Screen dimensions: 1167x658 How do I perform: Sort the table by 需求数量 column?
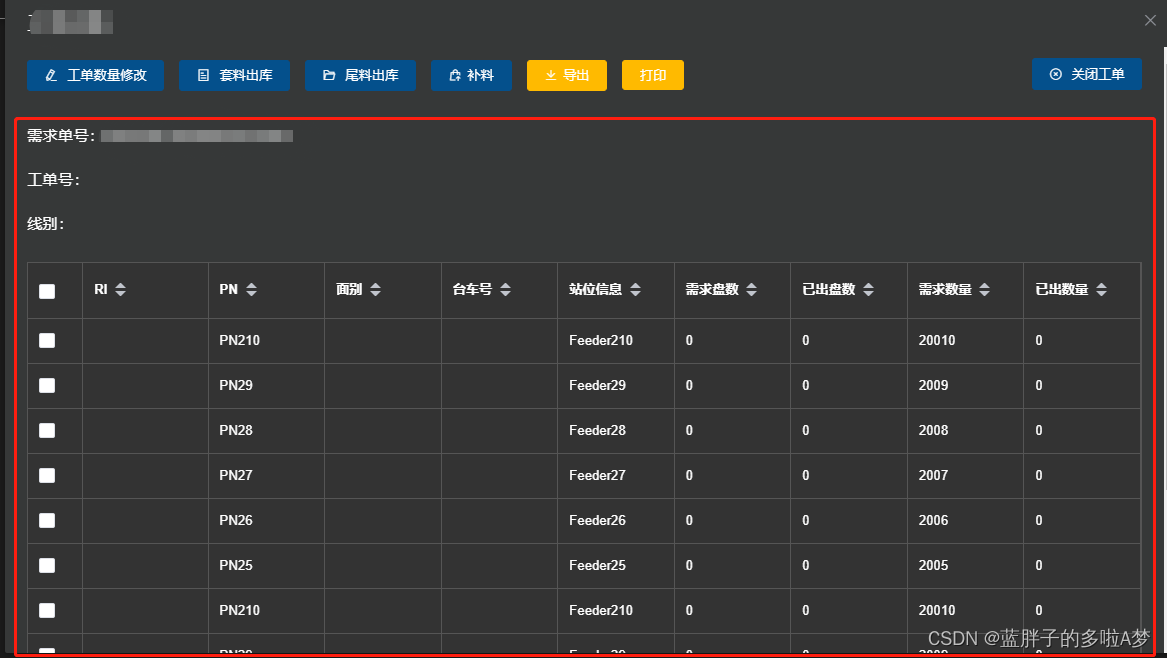pos(984,289)
